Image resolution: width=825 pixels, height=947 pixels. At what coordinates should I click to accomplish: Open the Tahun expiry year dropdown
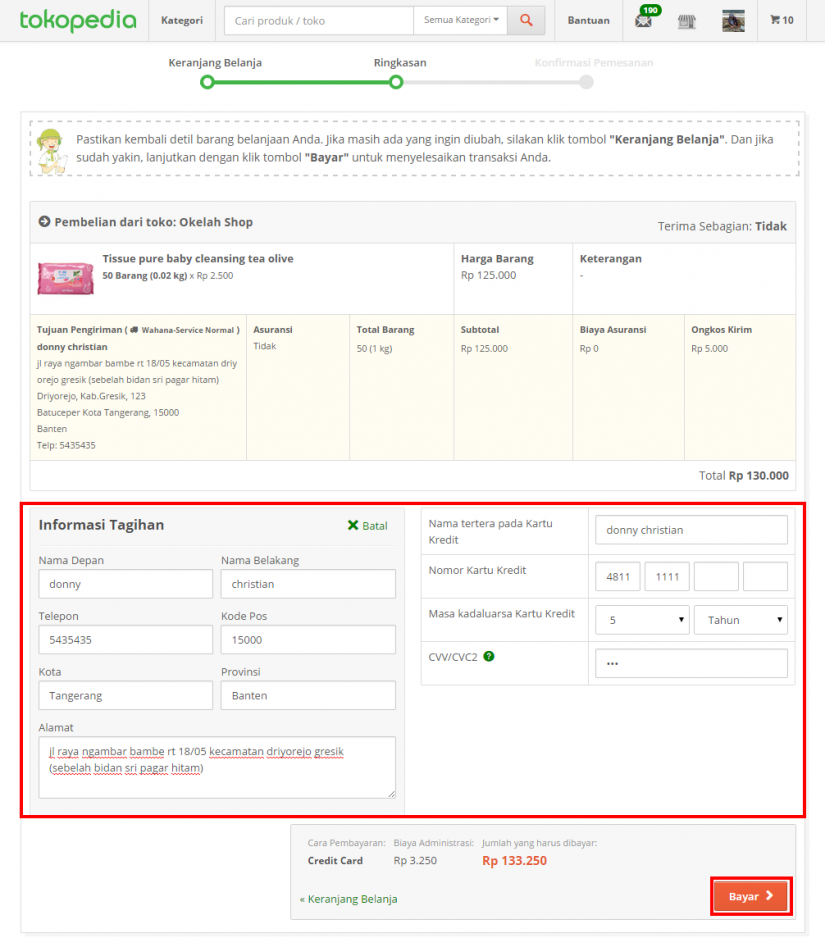click(740, 620)
